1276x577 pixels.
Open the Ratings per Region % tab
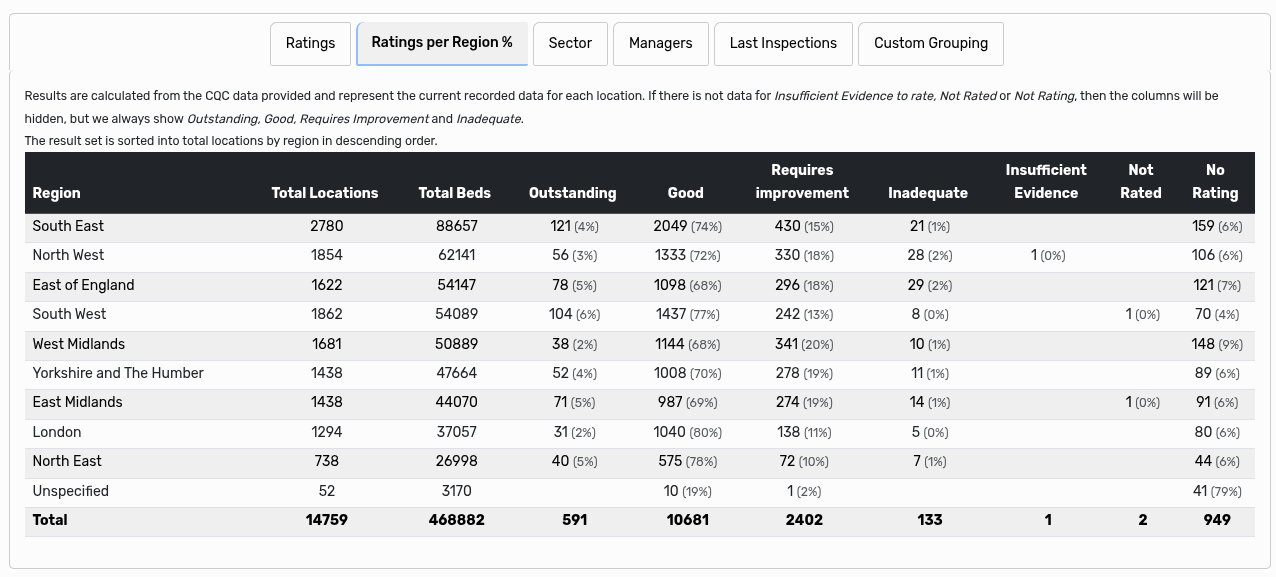(442, 43)
